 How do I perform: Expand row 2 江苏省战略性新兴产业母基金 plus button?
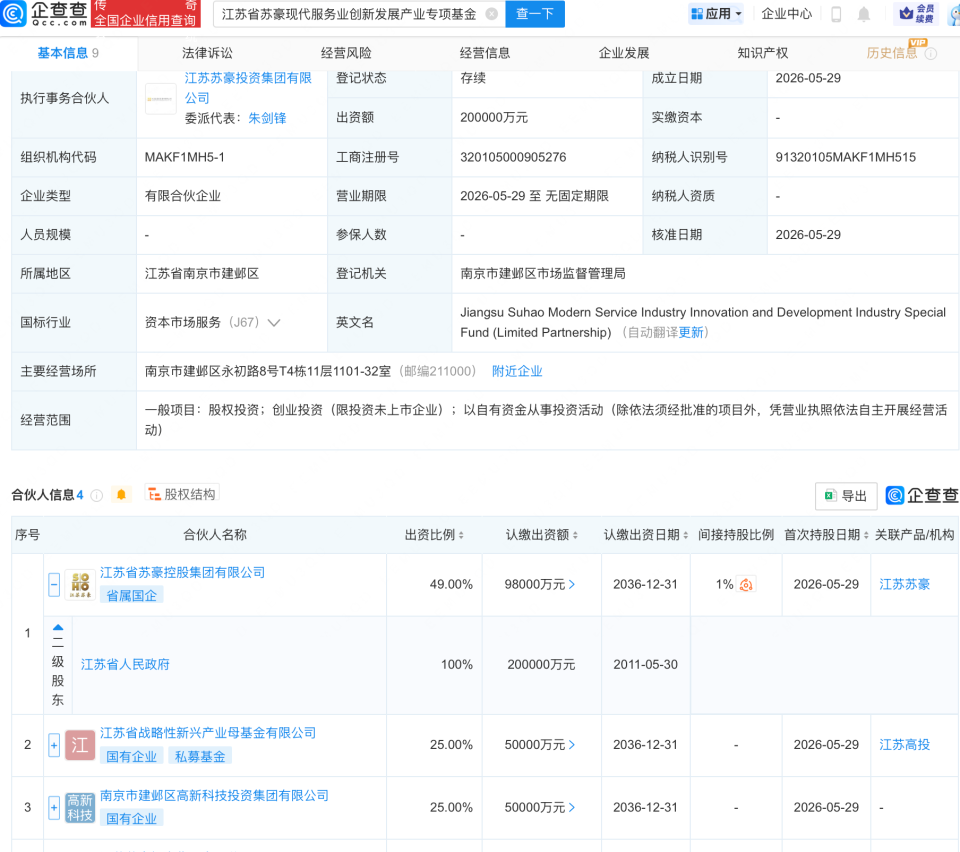click(54, 746)
